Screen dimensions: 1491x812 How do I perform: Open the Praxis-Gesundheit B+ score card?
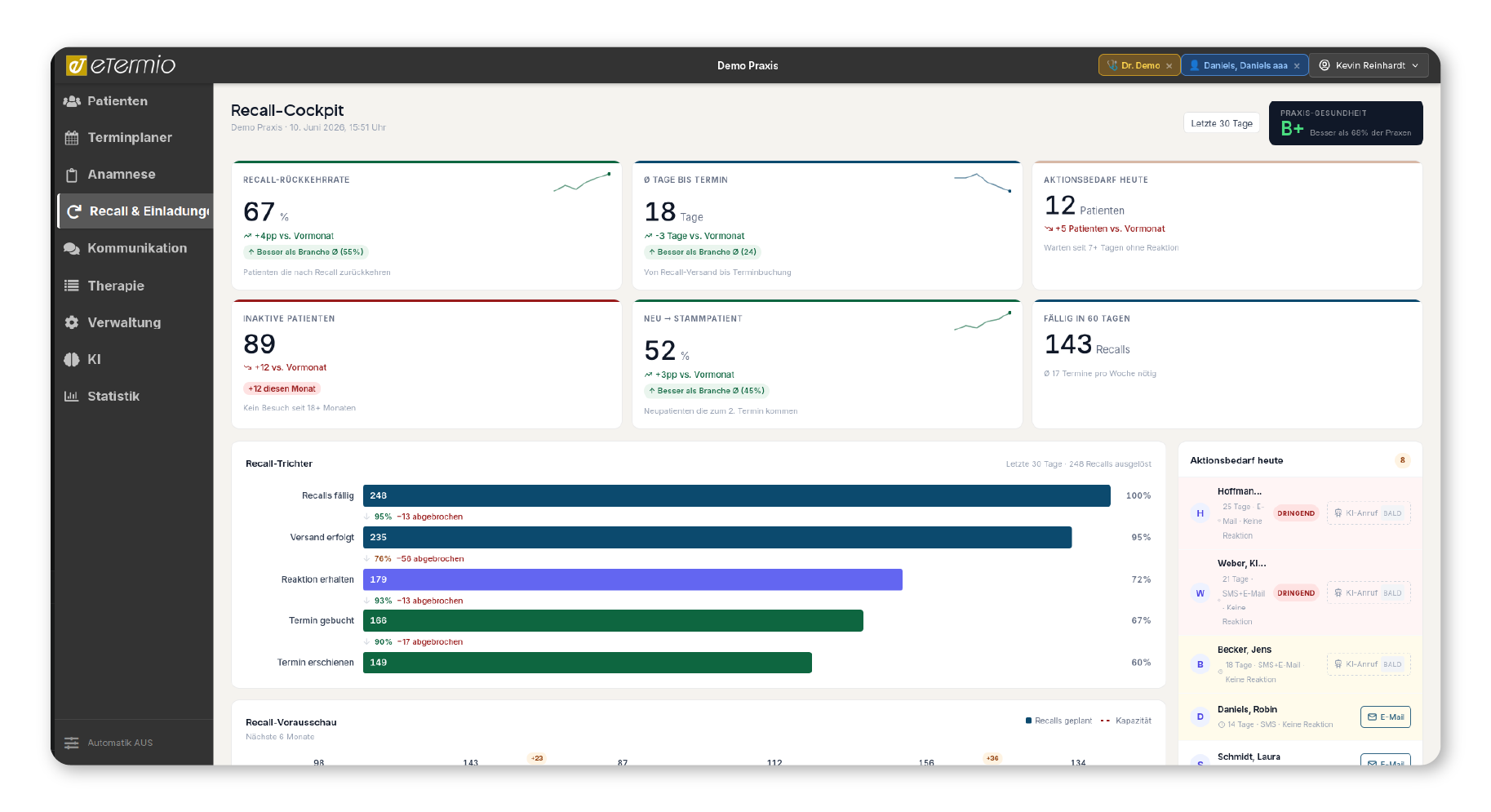[x=1345, y=123]
